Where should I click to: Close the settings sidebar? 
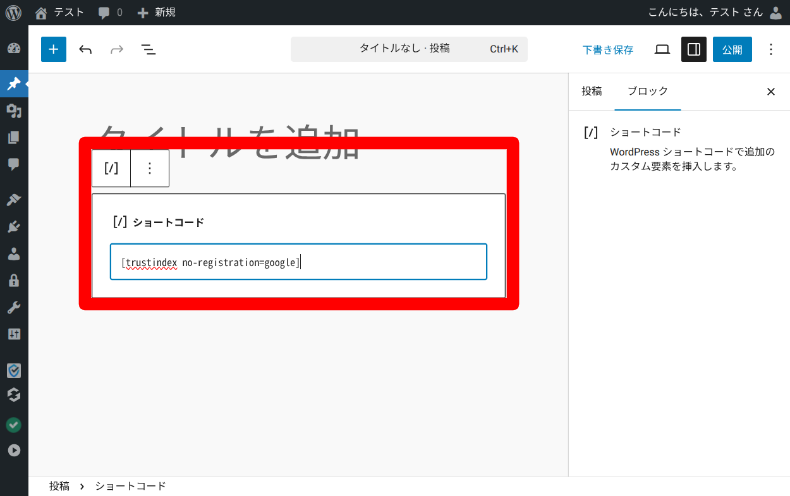770,91
